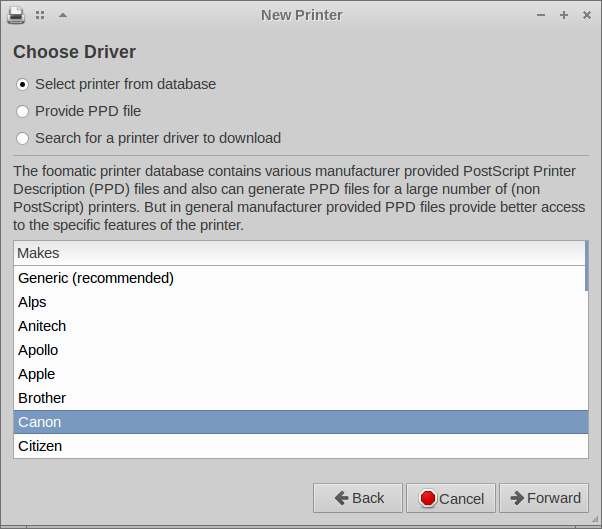Viewport: 602px width, 529px height.
Task: Maximize the New Printer window
Action: pyautogui.click(x=564, y=15)
